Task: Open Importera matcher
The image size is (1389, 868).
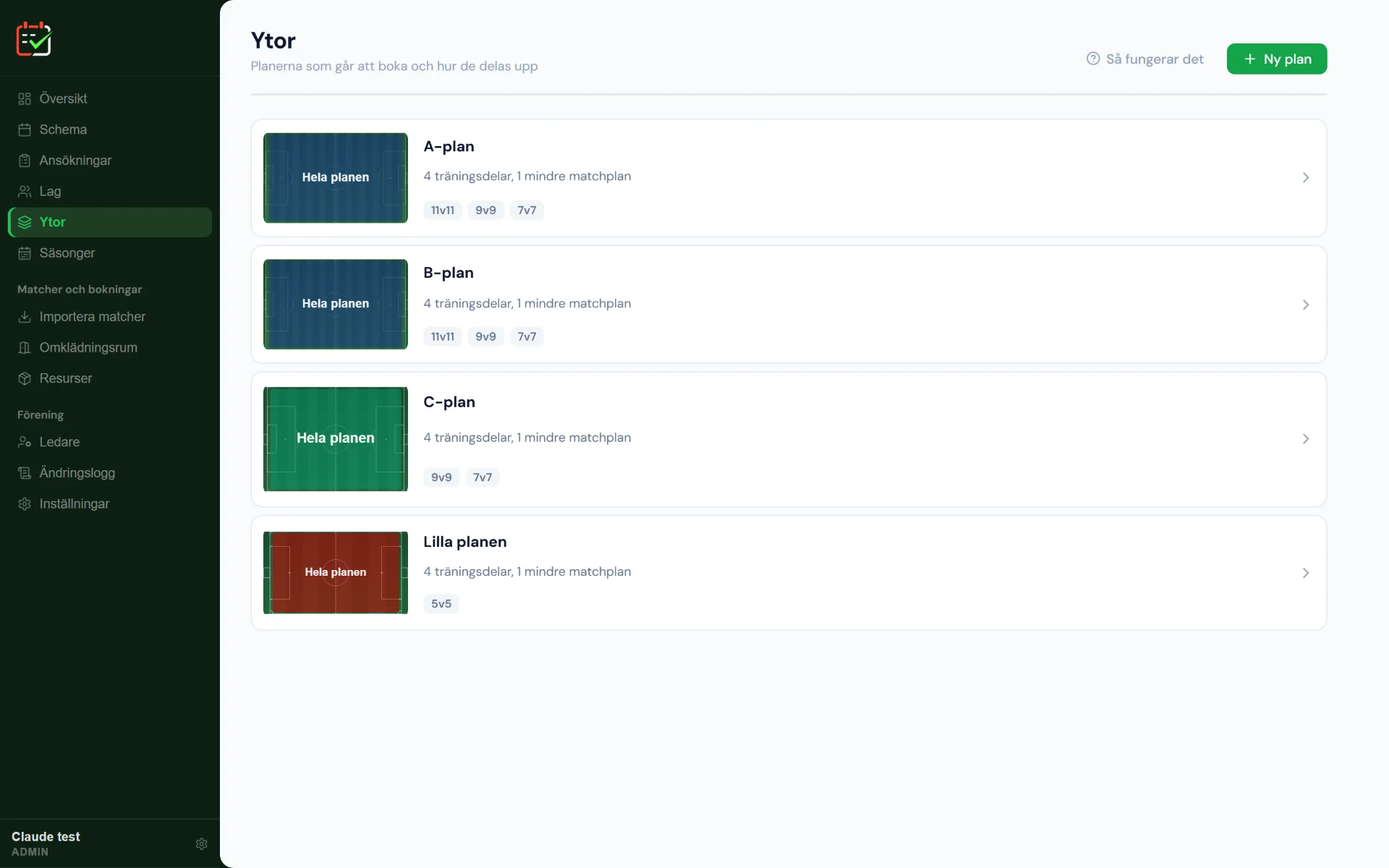Action: click(110, 317)
